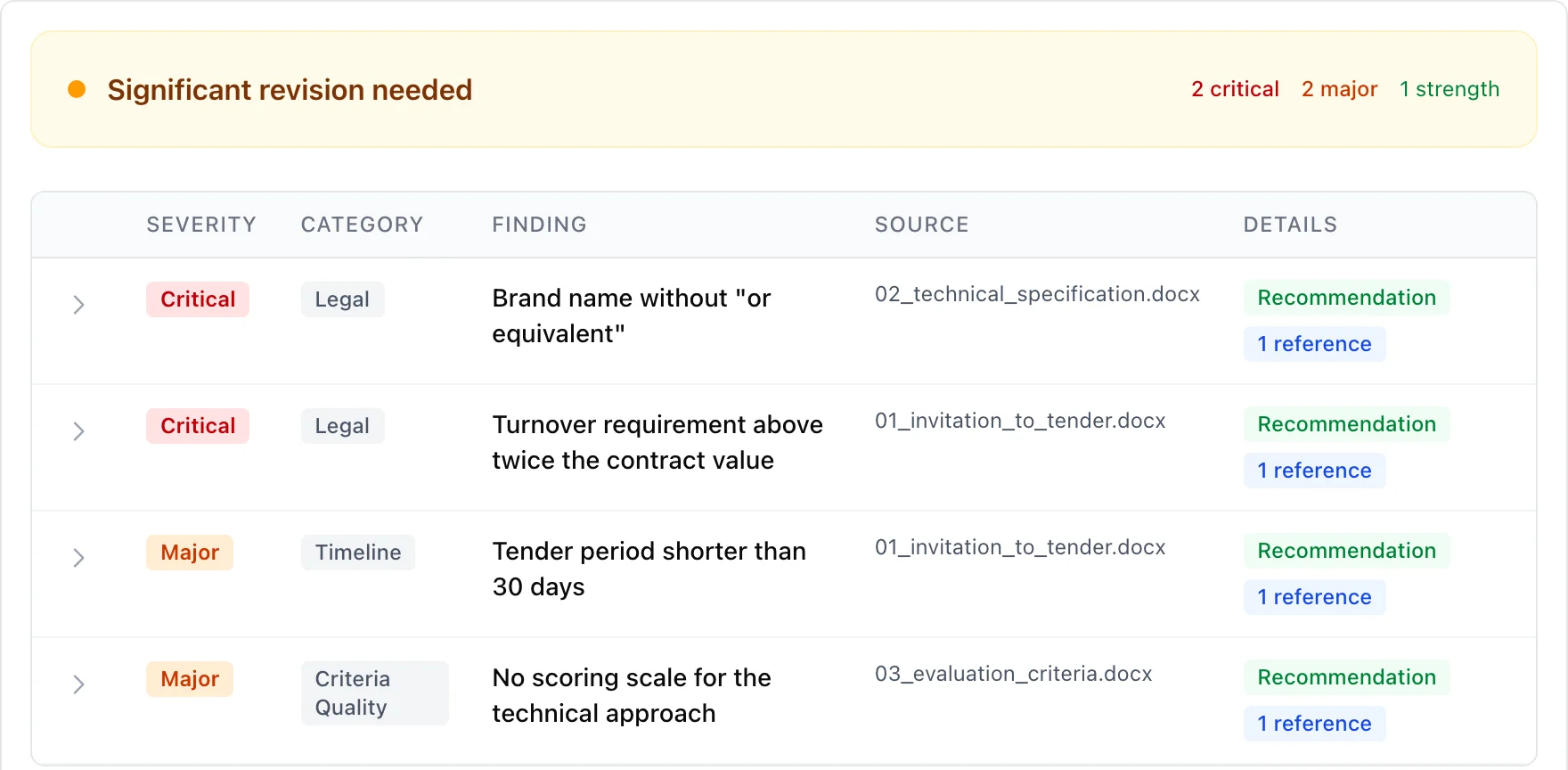Click 01_invitation_to_tender.docx on Turnover row
The height and width of the screenshot is (770, 1568).
click(x=1020, y=421)
